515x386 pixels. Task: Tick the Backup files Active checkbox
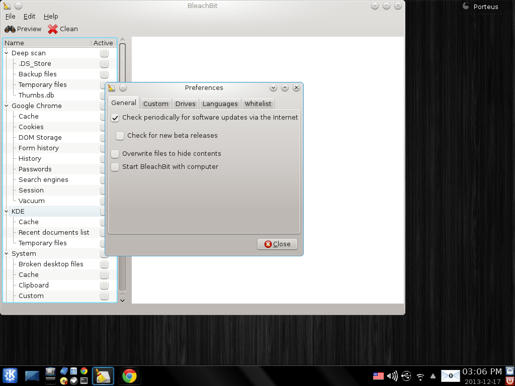pos(104,74)
